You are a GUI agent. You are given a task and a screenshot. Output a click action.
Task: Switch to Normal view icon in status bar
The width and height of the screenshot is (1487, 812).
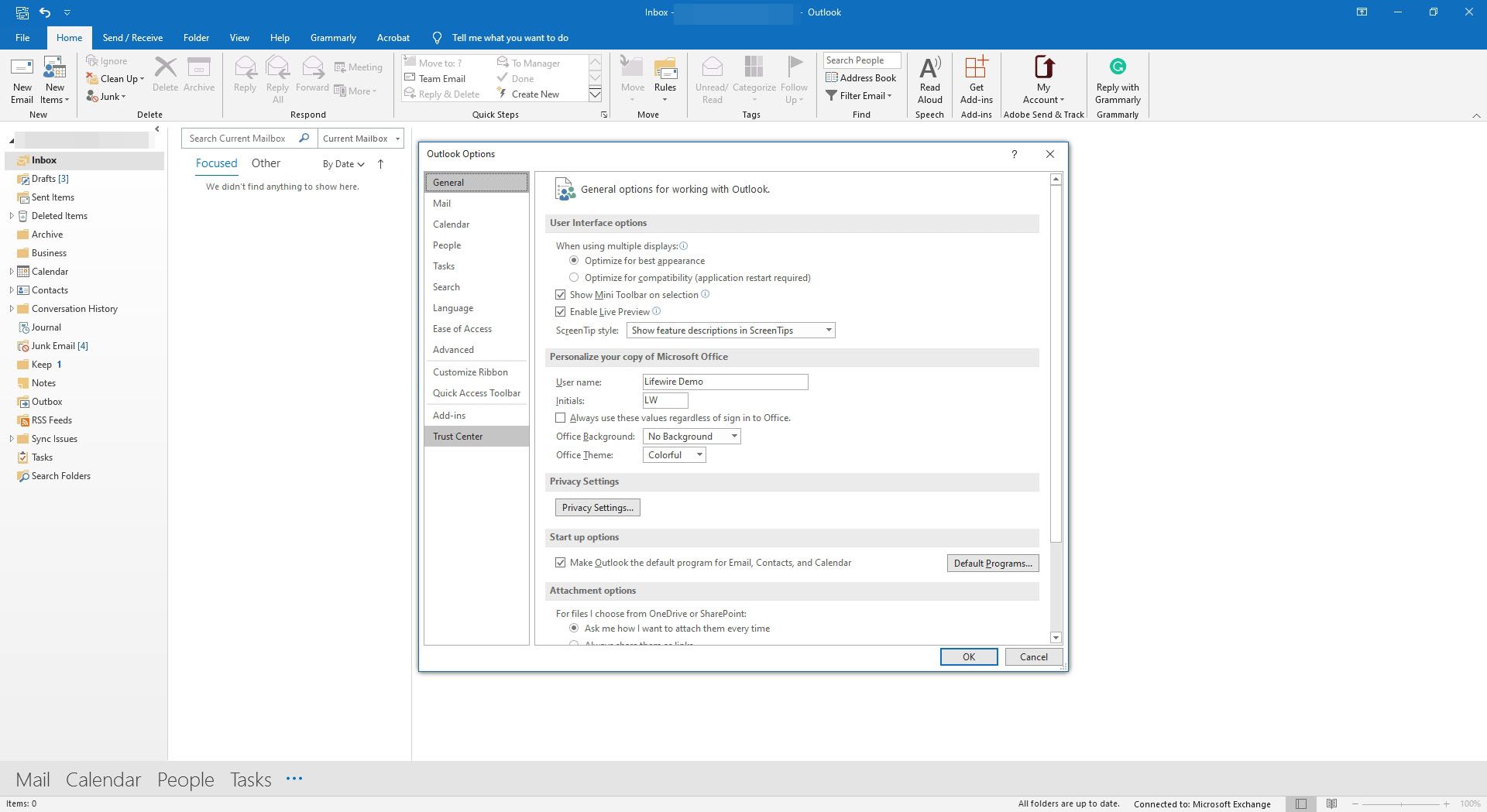(x=1301, y=803)
